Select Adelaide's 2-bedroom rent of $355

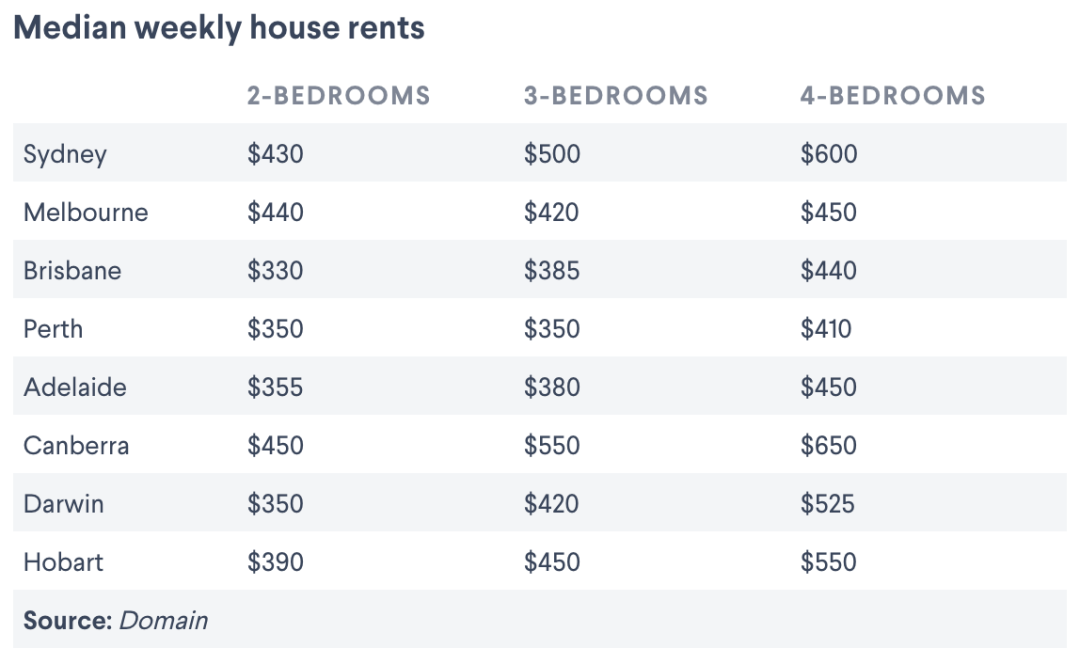coord(276,387)
